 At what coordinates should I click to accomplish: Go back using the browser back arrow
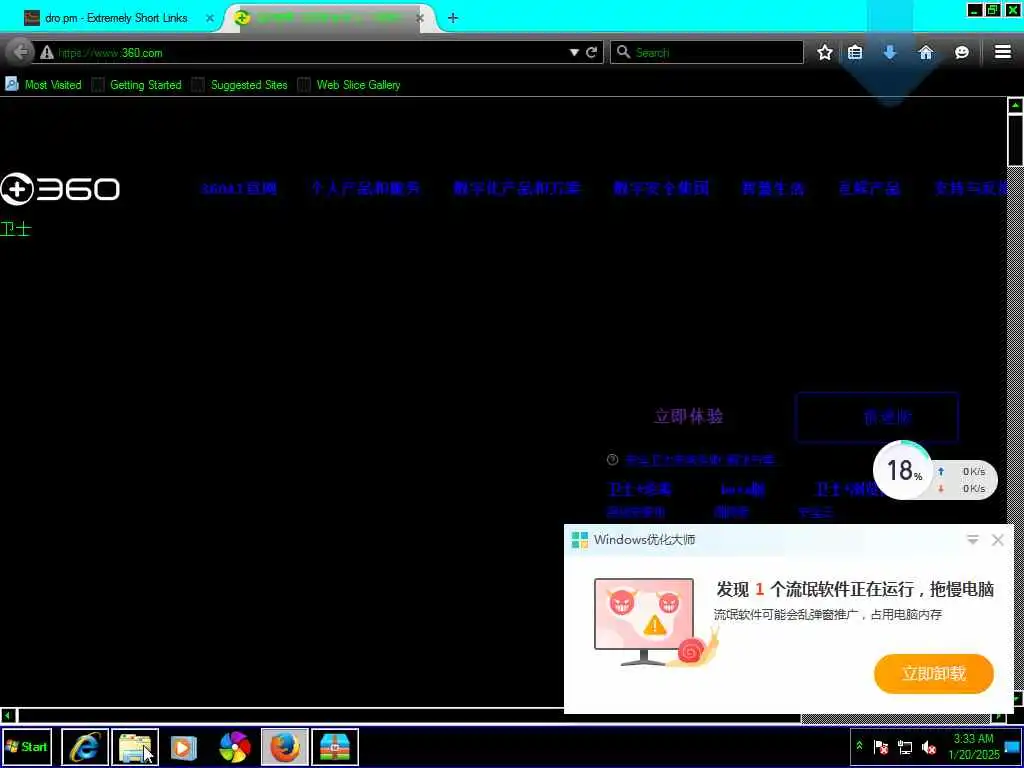[x=20, y=52]
